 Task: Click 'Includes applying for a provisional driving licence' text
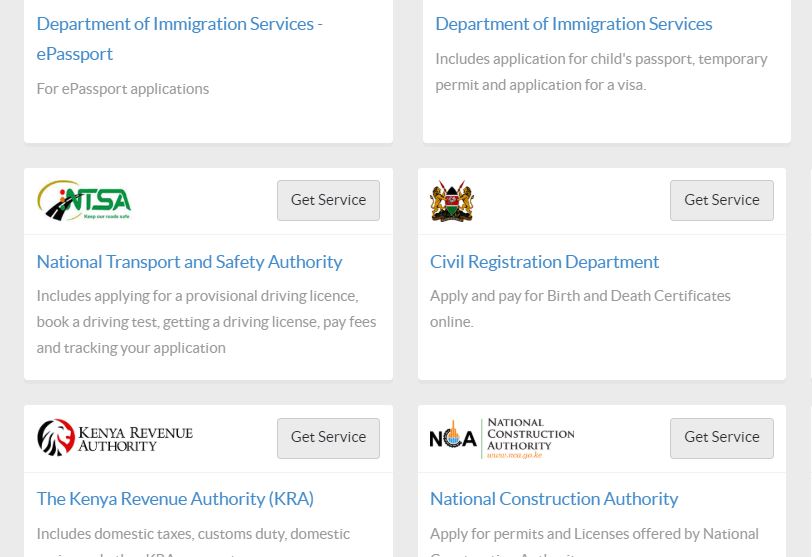(206, 322)
